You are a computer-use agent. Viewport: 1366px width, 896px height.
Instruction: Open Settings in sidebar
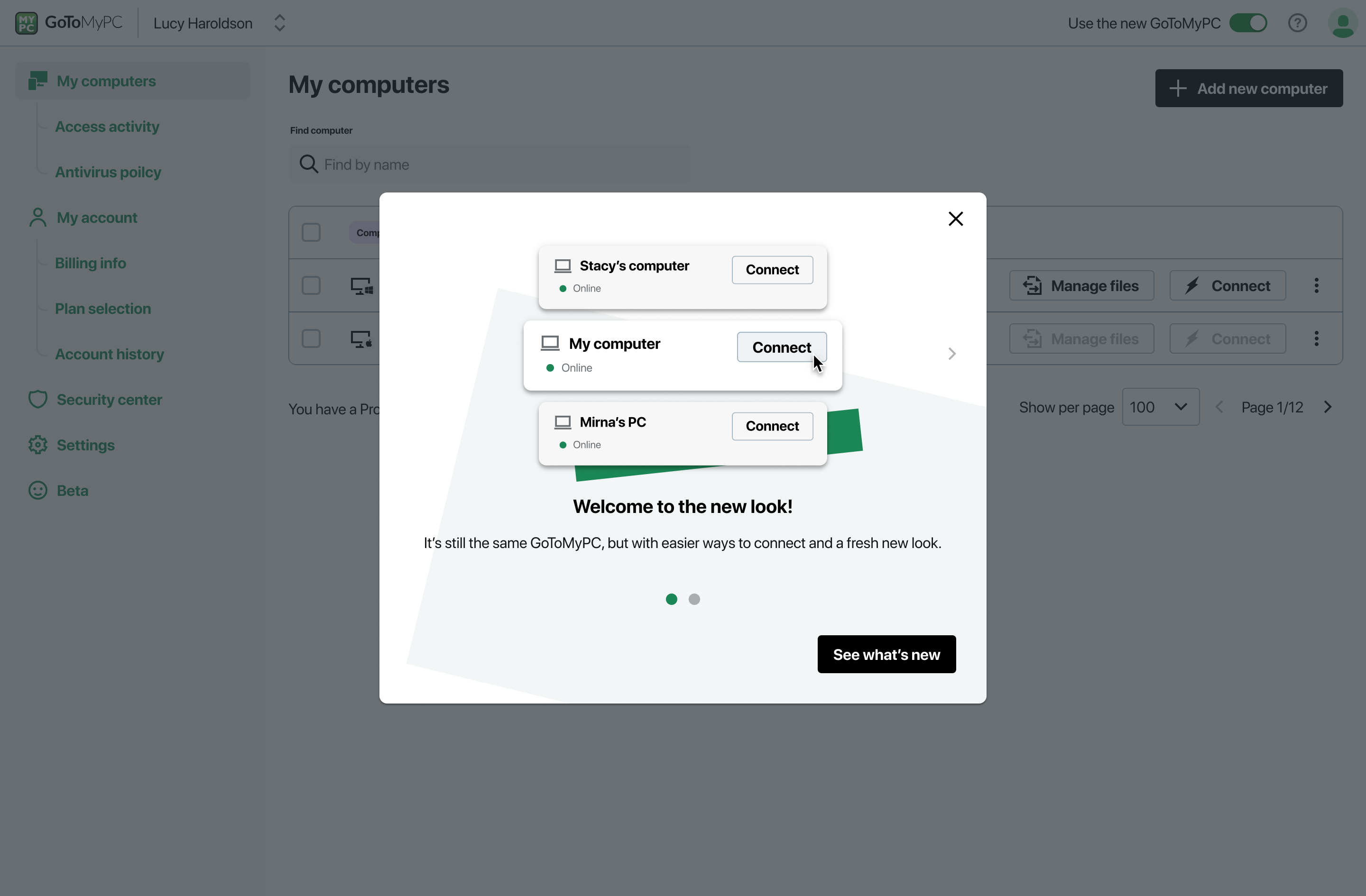(85, 445)
